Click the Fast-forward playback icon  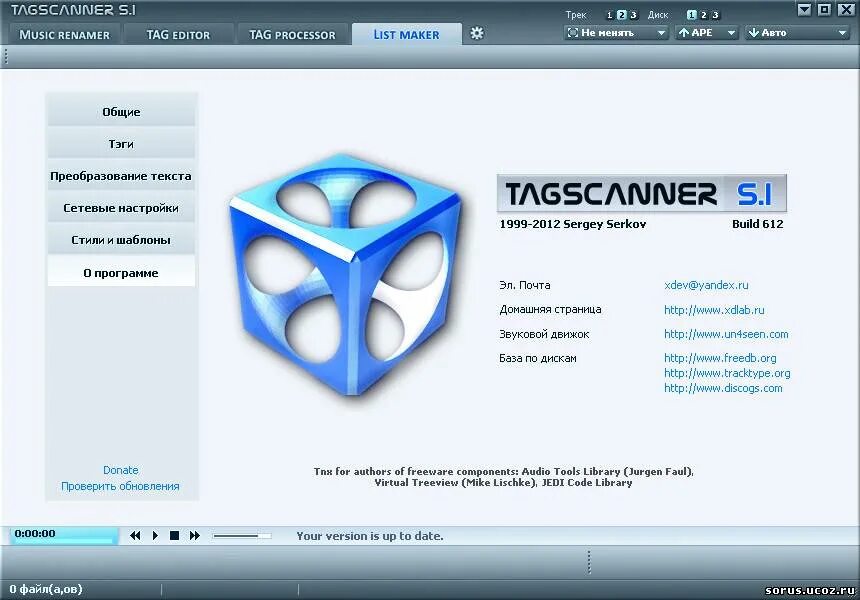click(x=195, y=535)
